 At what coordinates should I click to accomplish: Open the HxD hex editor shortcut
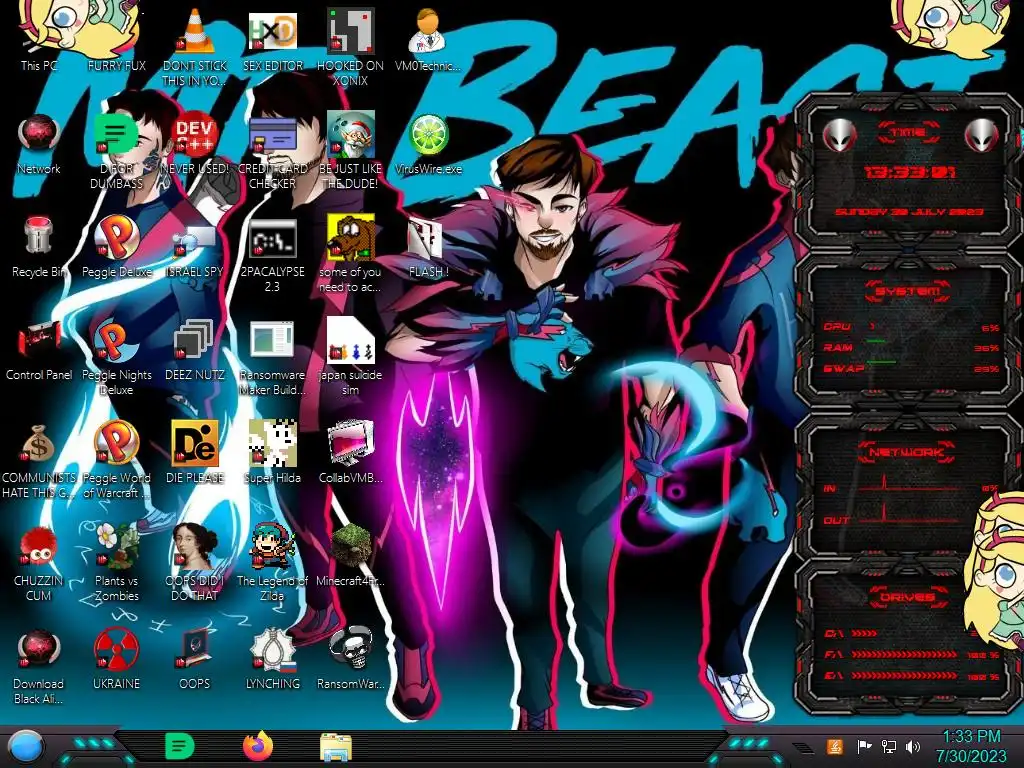coord(272,31)
